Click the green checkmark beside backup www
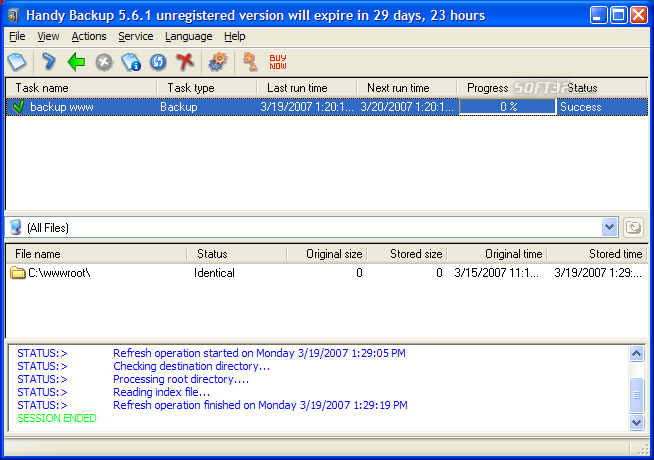The height and width of the screenshot is (460, 654). point(18,107)
